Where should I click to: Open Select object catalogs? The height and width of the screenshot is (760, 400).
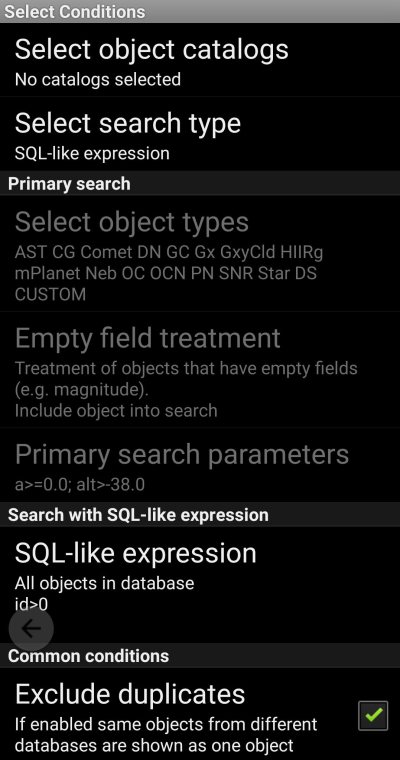tap(200, 60)
